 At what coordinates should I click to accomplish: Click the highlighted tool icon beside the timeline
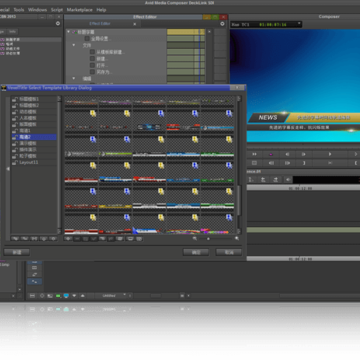[34, 281]
